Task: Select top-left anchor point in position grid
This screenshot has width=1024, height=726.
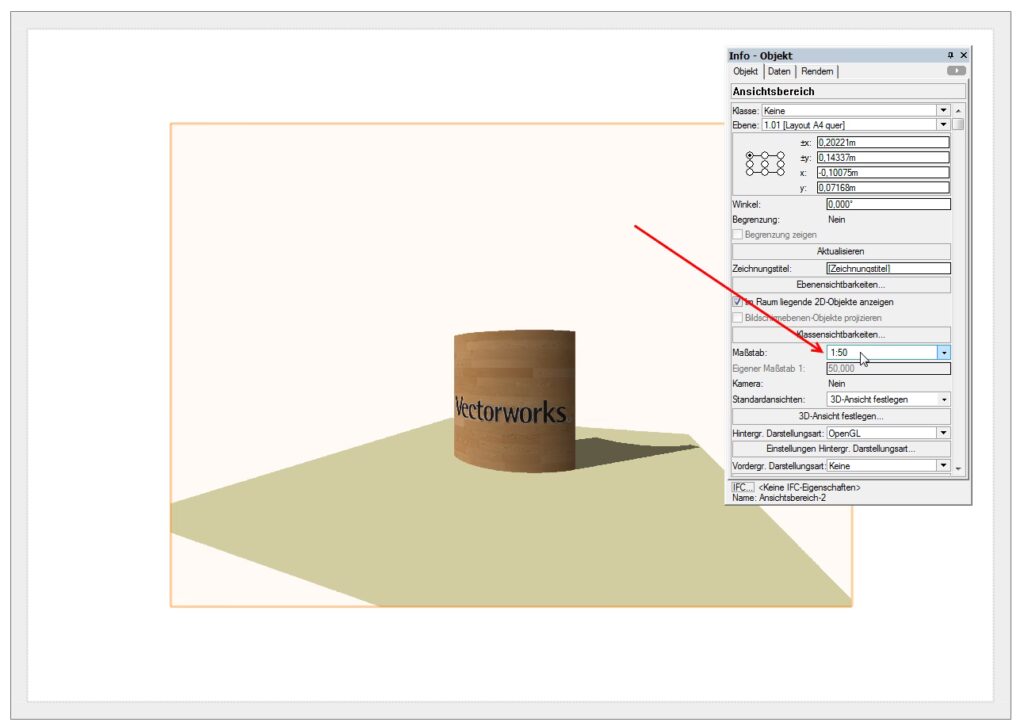Action: pos(750,155)
